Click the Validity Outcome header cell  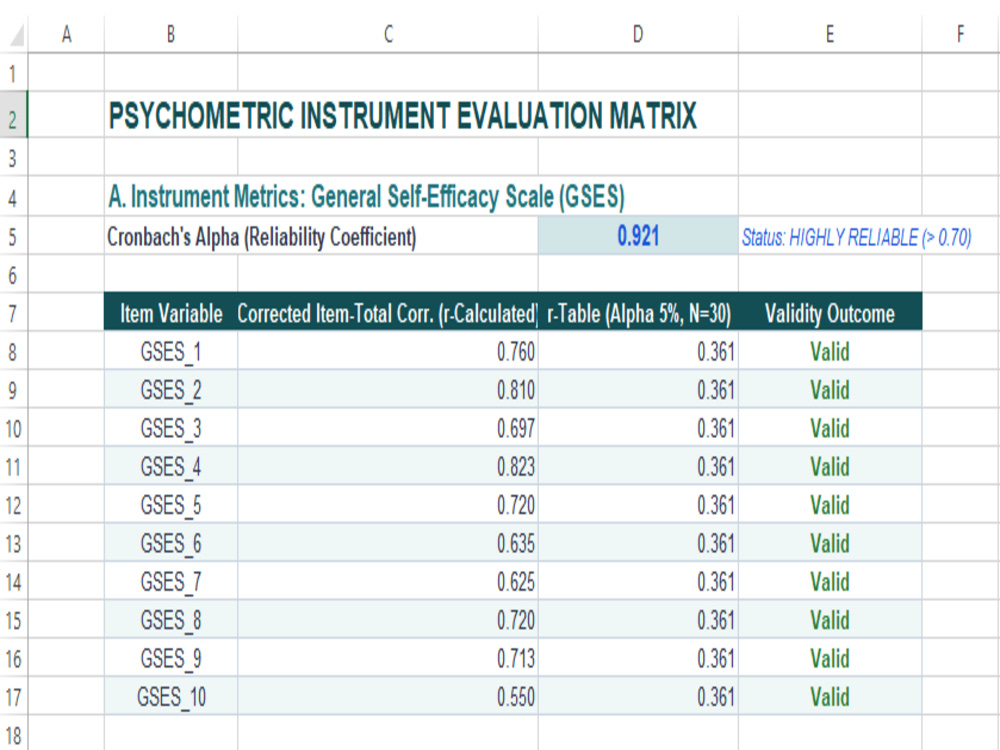pos(830,313)
